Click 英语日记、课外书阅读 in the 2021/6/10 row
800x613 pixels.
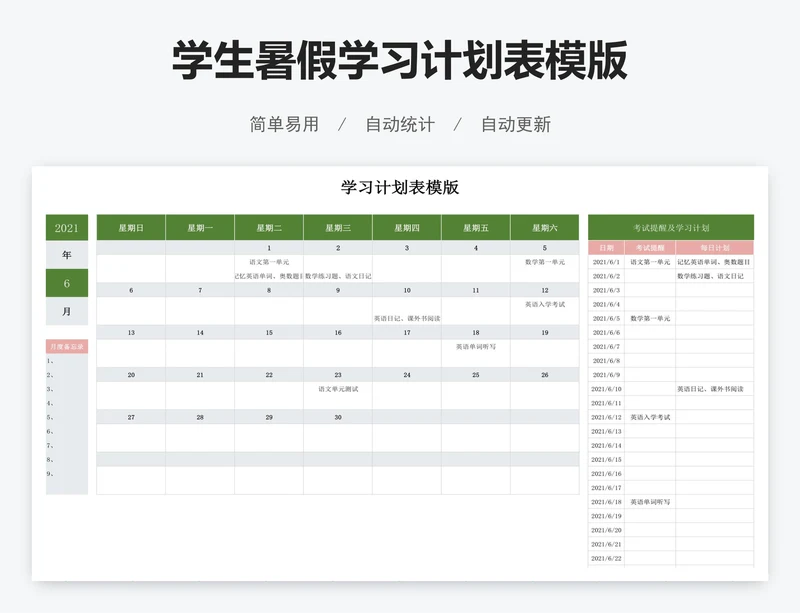tap(711, 389)
